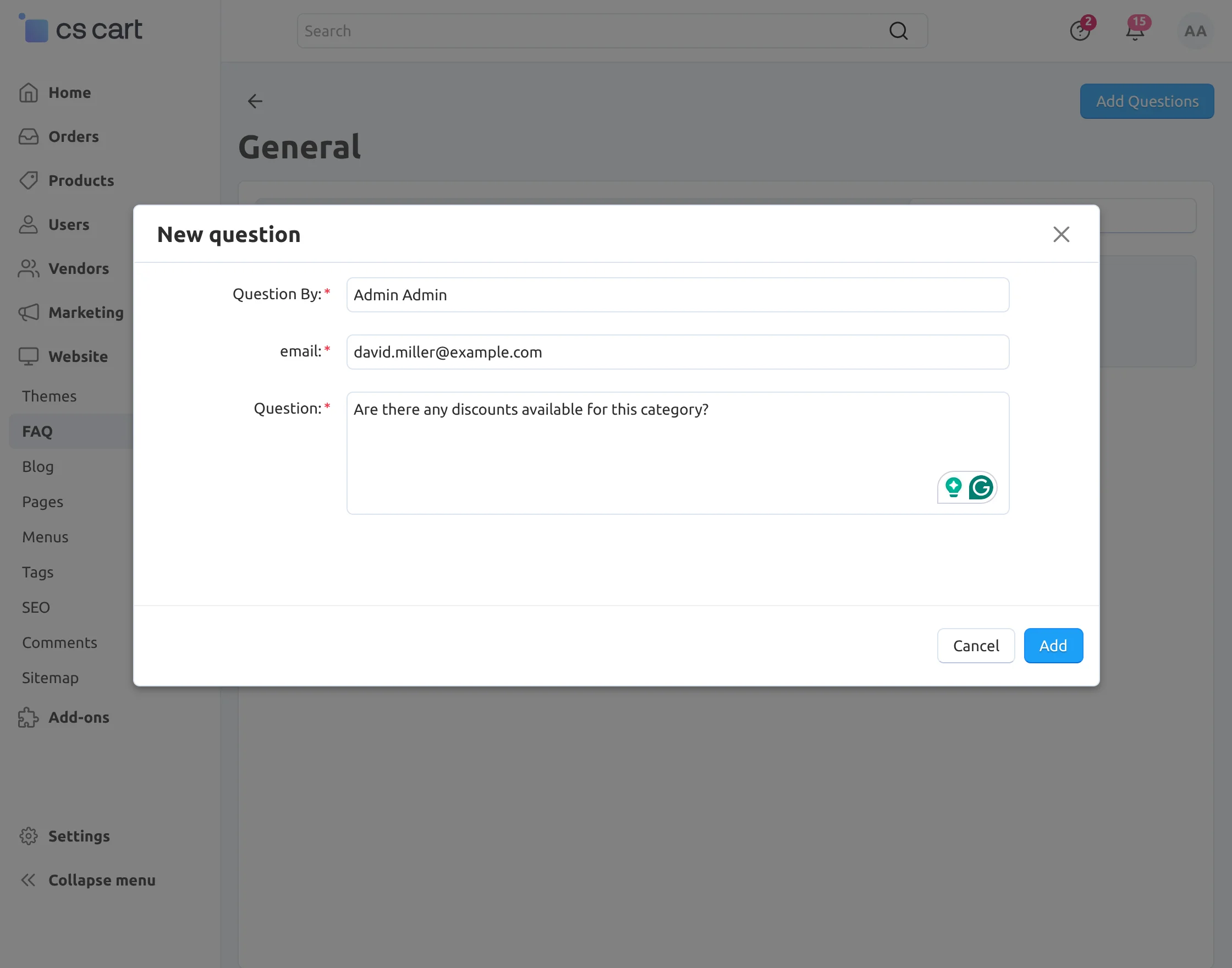Click the CS-Cart logo
The image size is (1232, 968).
(x=80, y=29)
